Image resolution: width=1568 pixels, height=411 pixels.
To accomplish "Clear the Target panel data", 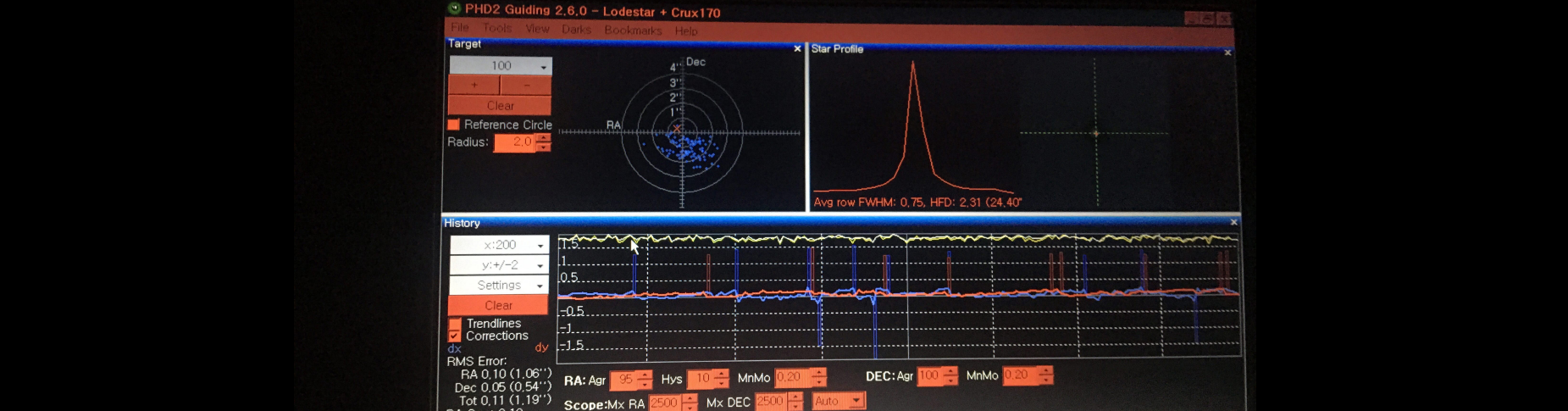I will 500,106.
